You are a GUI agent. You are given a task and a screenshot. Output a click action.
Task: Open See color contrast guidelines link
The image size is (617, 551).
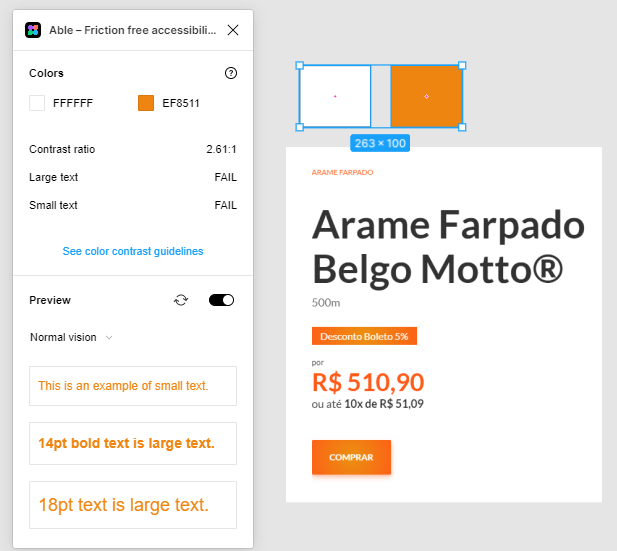point(133,251)
